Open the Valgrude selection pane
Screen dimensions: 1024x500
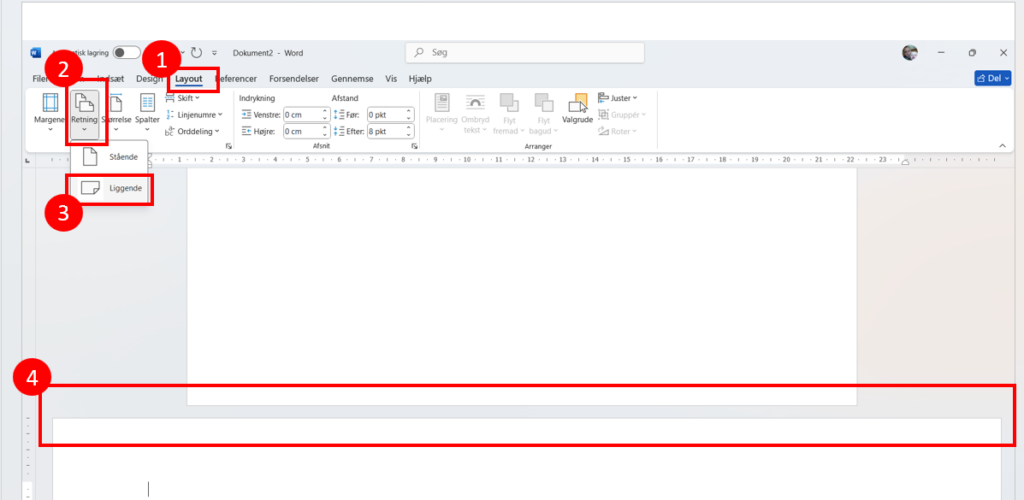point(577,108)
